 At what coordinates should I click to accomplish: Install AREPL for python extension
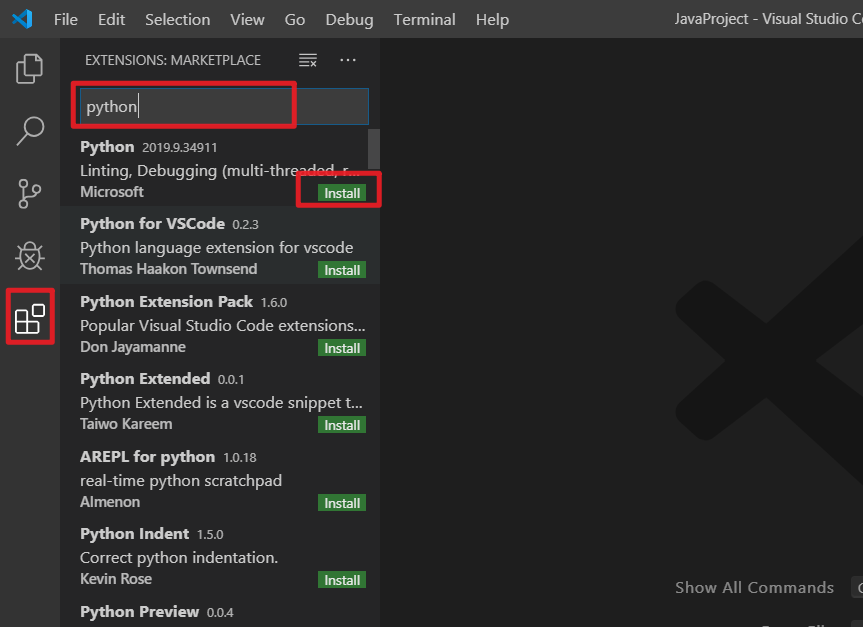tap(342, 503)
